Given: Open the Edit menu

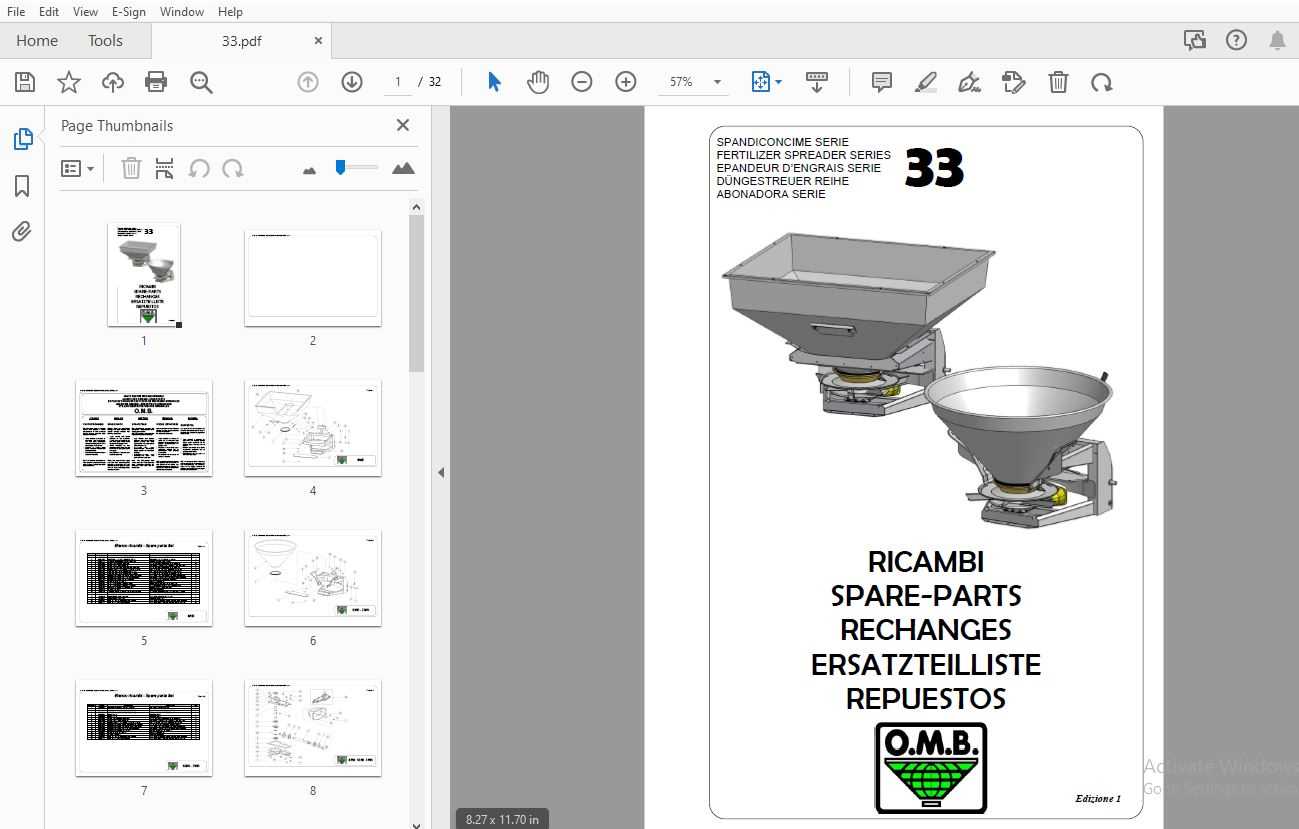Looking at the screenshot, I should [49, 11].
